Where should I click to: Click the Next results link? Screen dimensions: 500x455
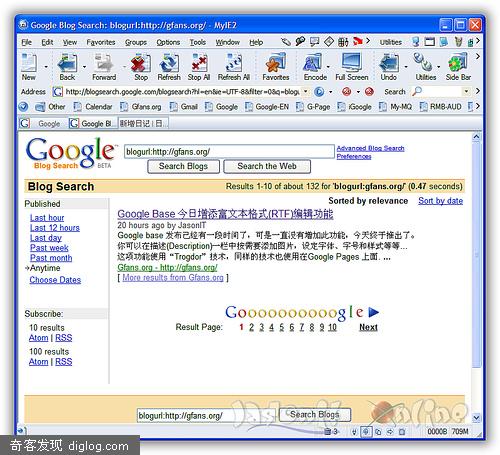pyautogui.click(x=368, y=327)
